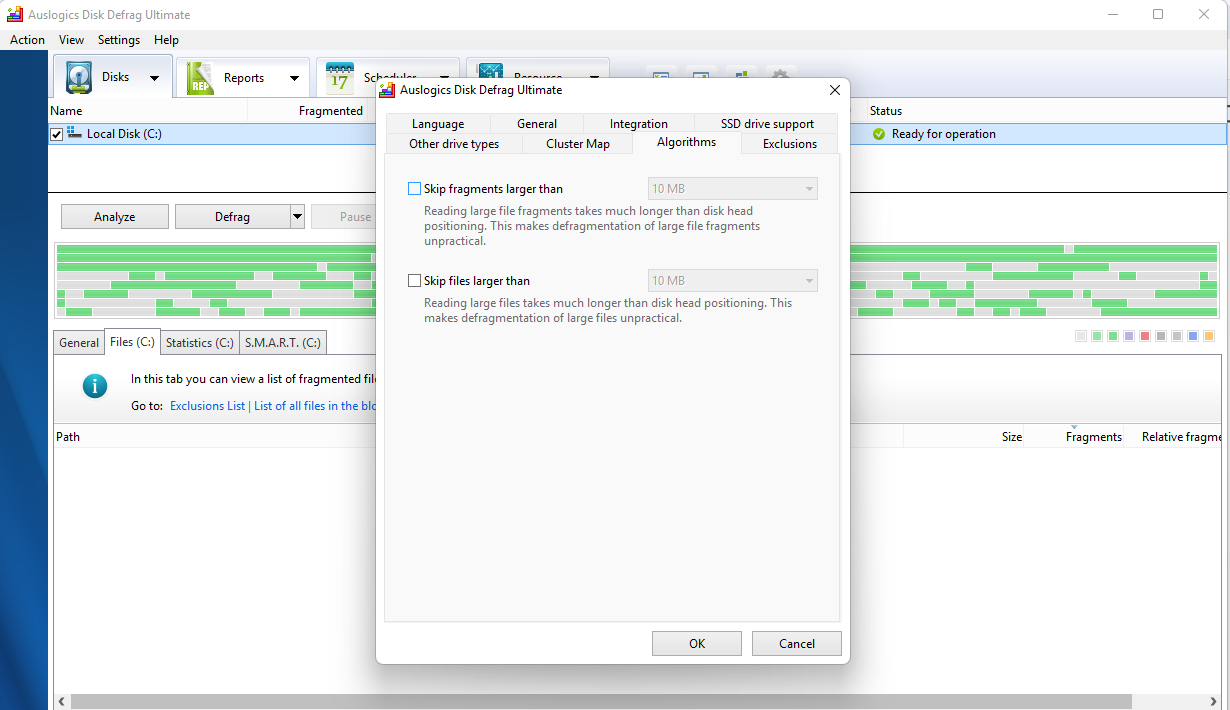Click the green Ready for operation checkmark icon

point(879,134)
